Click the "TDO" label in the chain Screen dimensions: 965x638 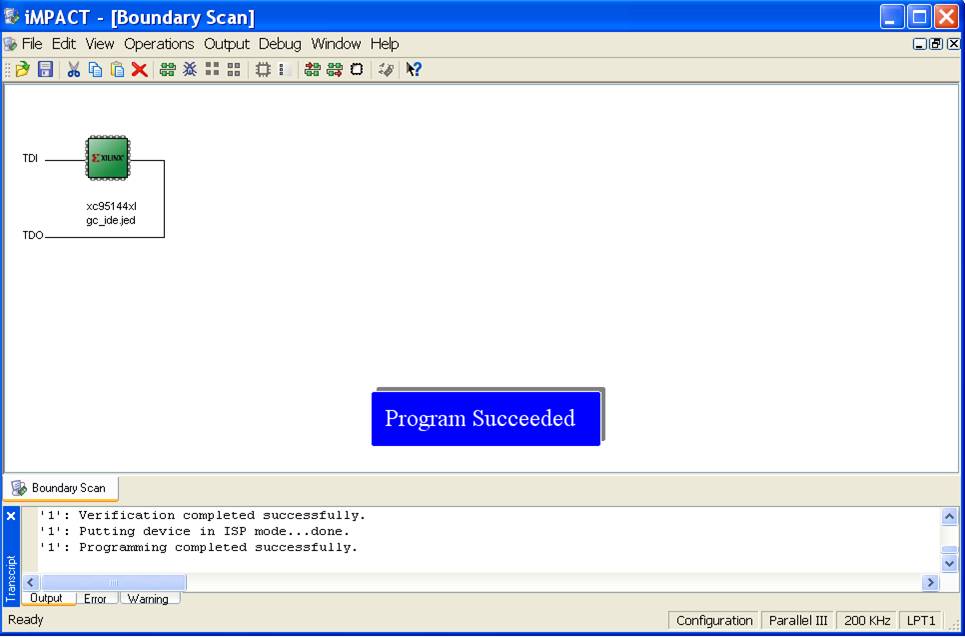pyautogui.click(x=33, y=235)
